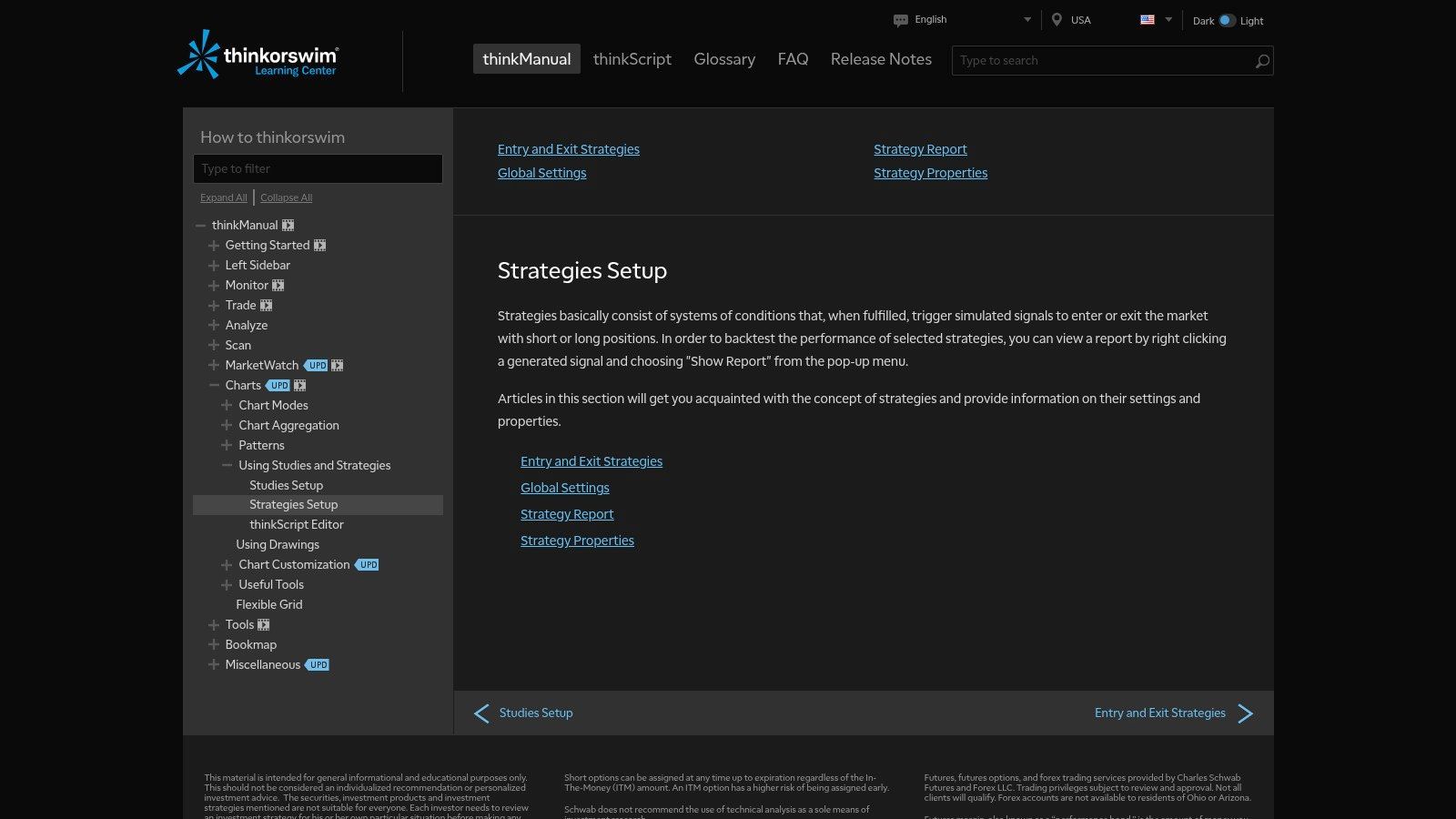Switch to the thinkScript tab
1456x819 pixels.
632,59
